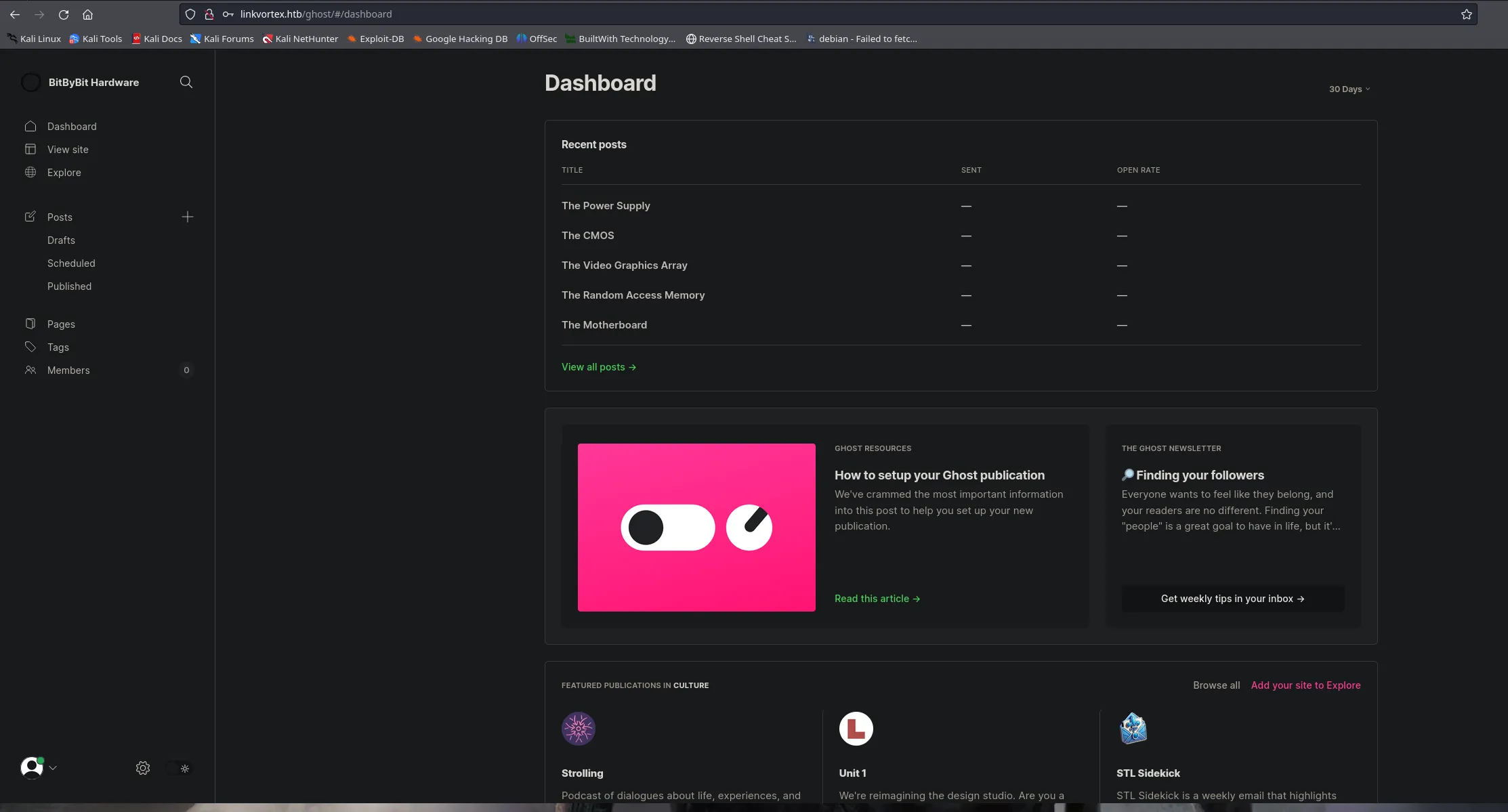The image size is (1508, 812).
Task: Open the Read this article link
Action: (877, 599)
